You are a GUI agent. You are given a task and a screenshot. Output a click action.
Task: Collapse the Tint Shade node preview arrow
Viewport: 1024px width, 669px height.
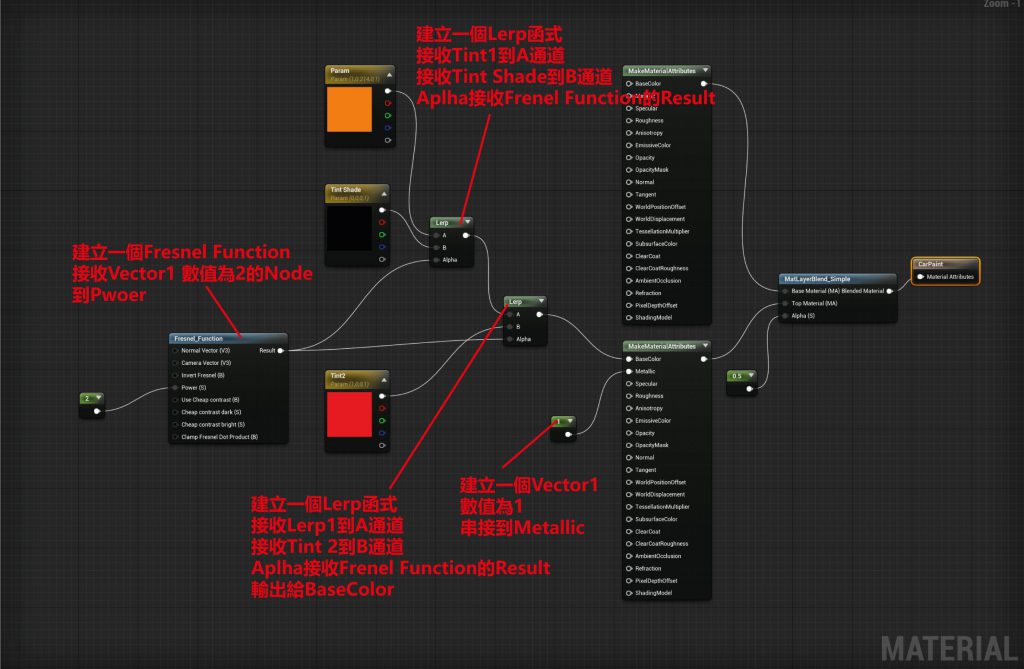tap(381, 189)
